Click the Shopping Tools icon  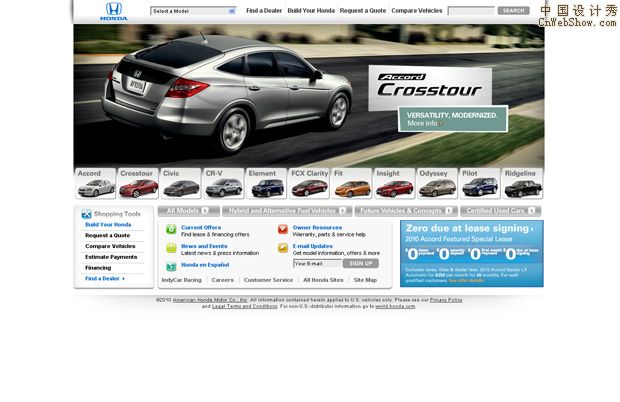pos(86,214)
